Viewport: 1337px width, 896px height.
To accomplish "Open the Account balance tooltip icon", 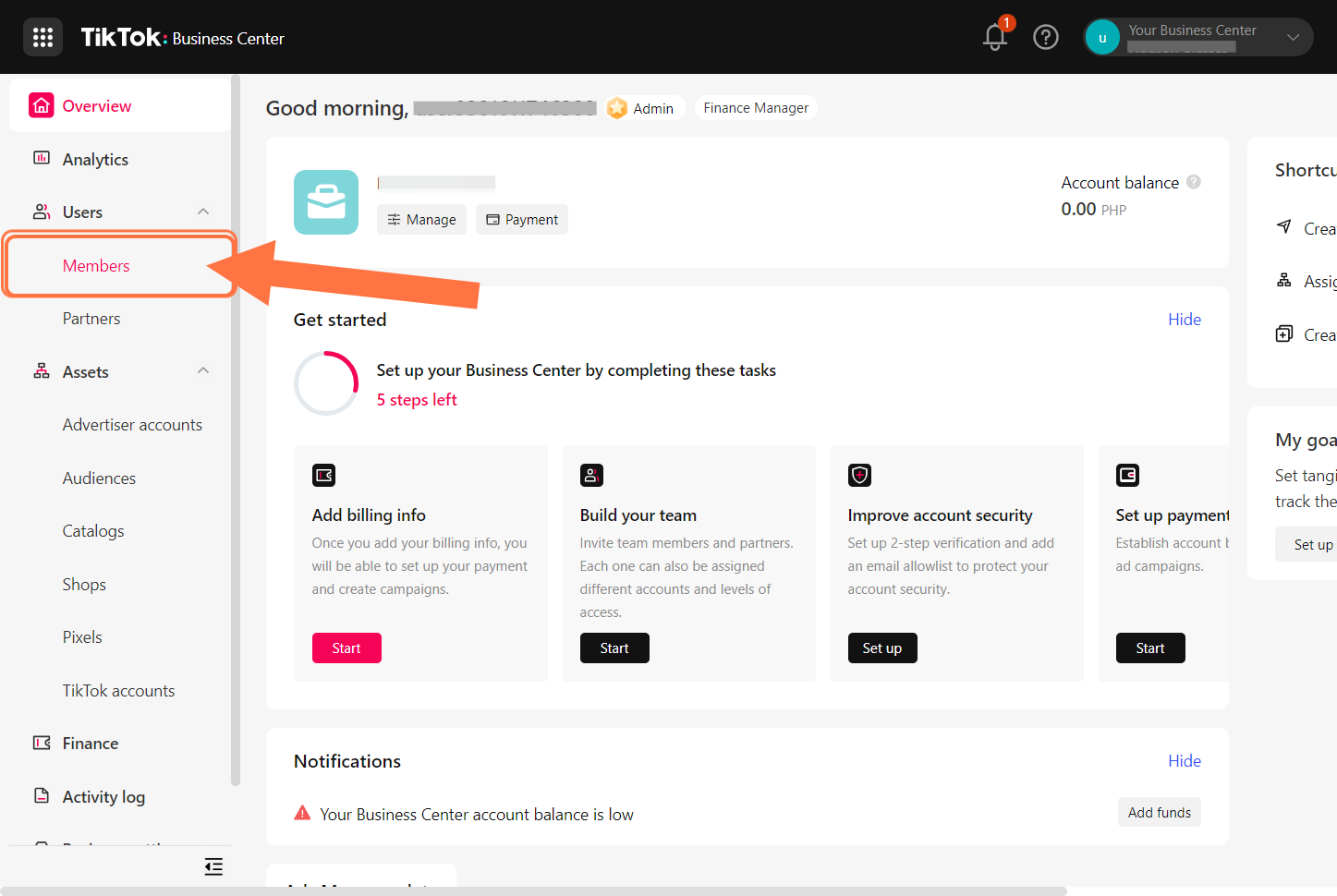I will pyautogui.click(x=1193, y=182).
